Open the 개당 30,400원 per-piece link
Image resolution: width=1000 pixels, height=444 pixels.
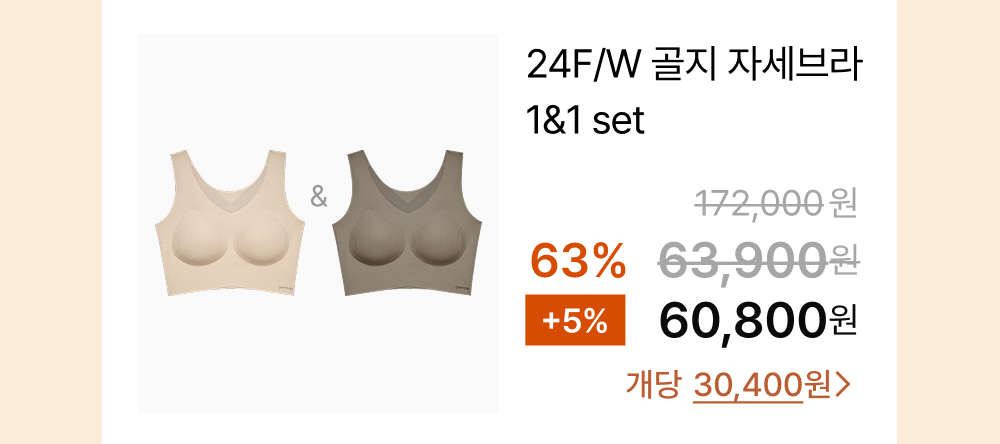[x=739, y=386]
